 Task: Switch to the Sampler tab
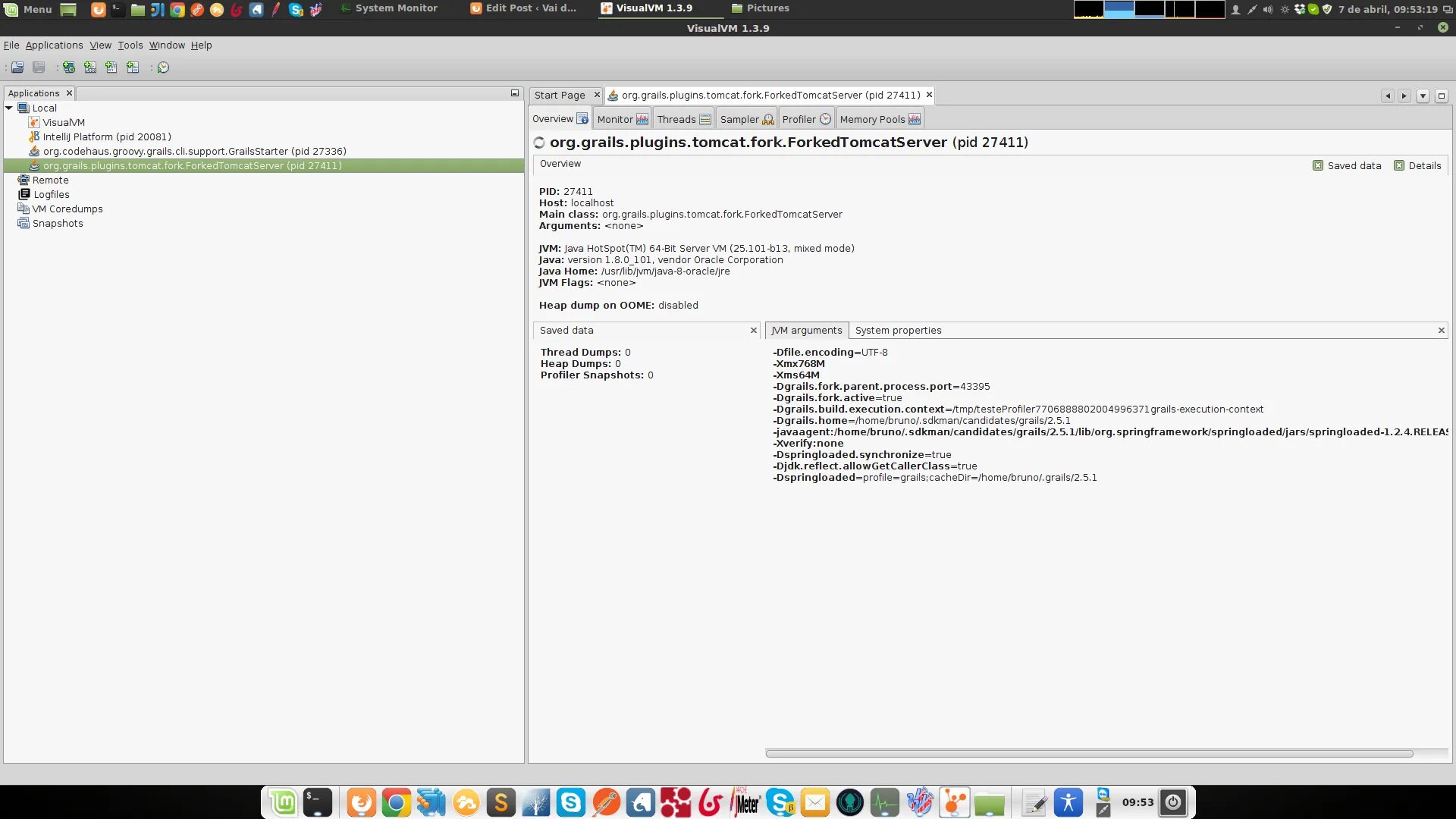[x=745, y=120]
